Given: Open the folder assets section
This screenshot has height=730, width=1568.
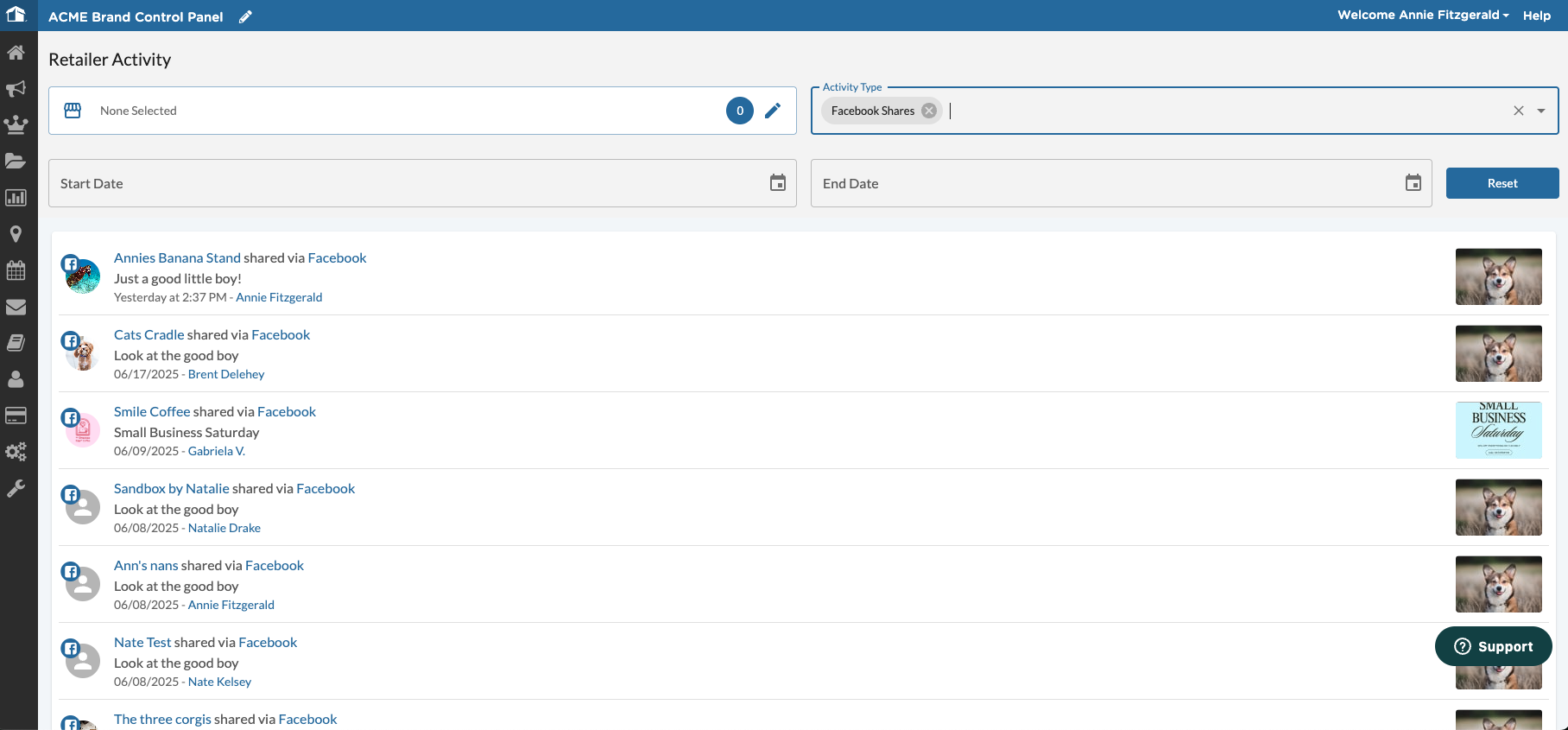Looking at the screenshot, I should (x=16, y=162).
